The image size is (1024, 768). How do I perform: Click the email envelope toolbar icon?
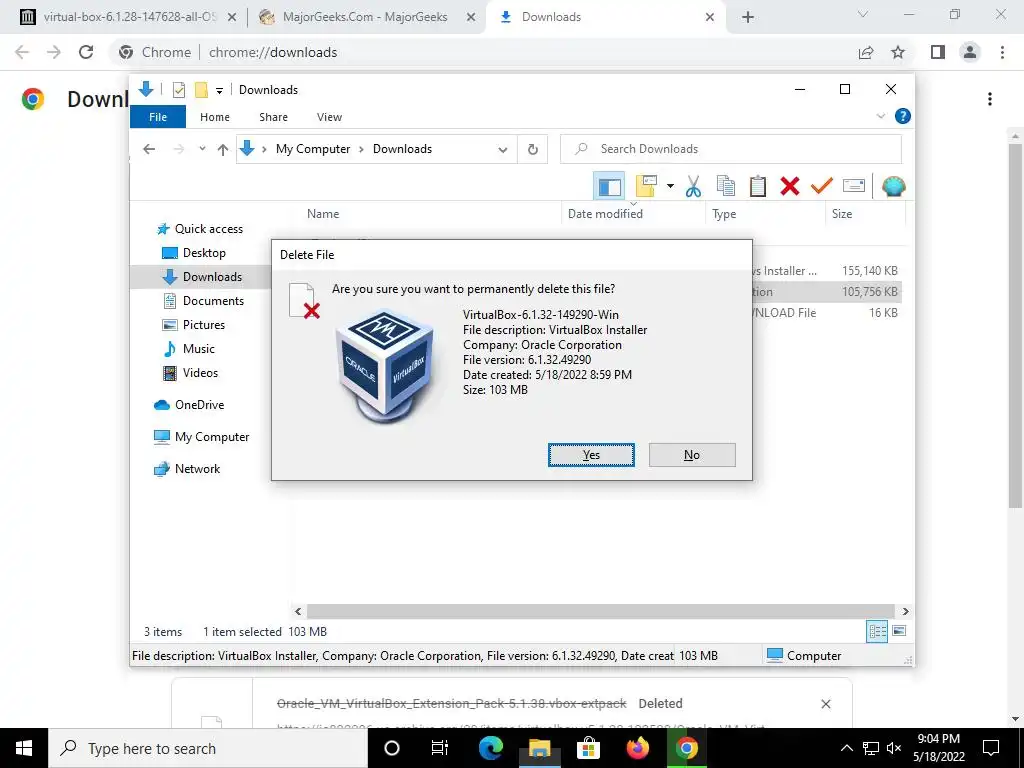[x=854, y=187]
